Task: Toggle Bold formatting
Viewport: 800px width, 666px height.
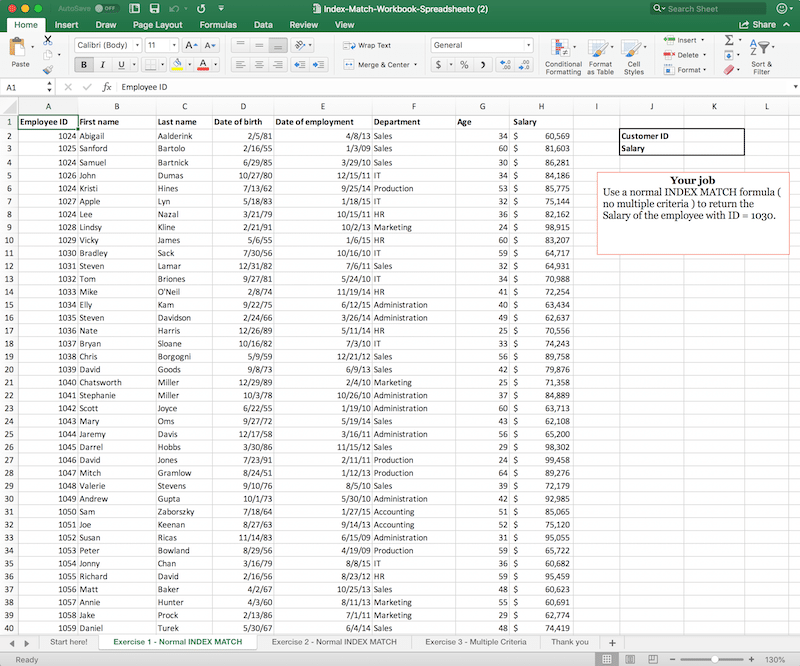Action: coord(84,63)
